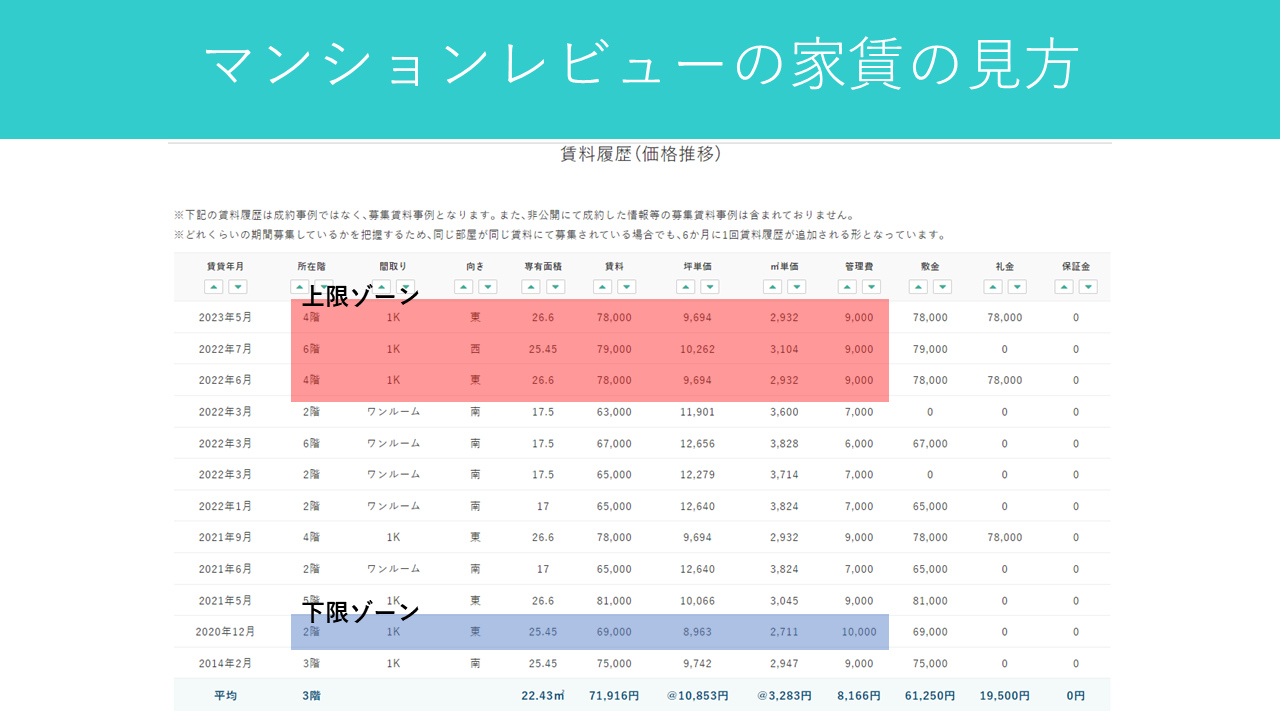The width and height of the screenshot is (1280, 720).
Task: Click the average @3,283円 value
Action: point(784,695)
